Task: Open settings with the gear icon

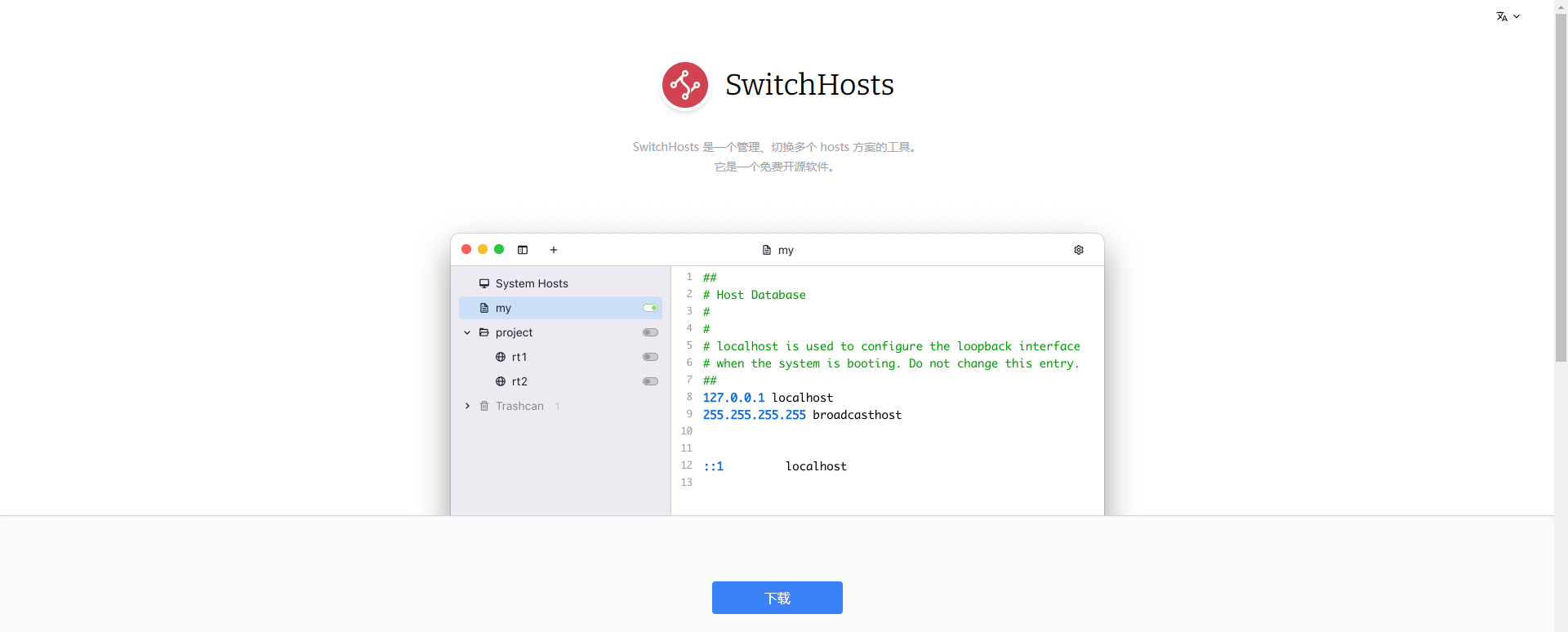Action: coord(1079,250)
